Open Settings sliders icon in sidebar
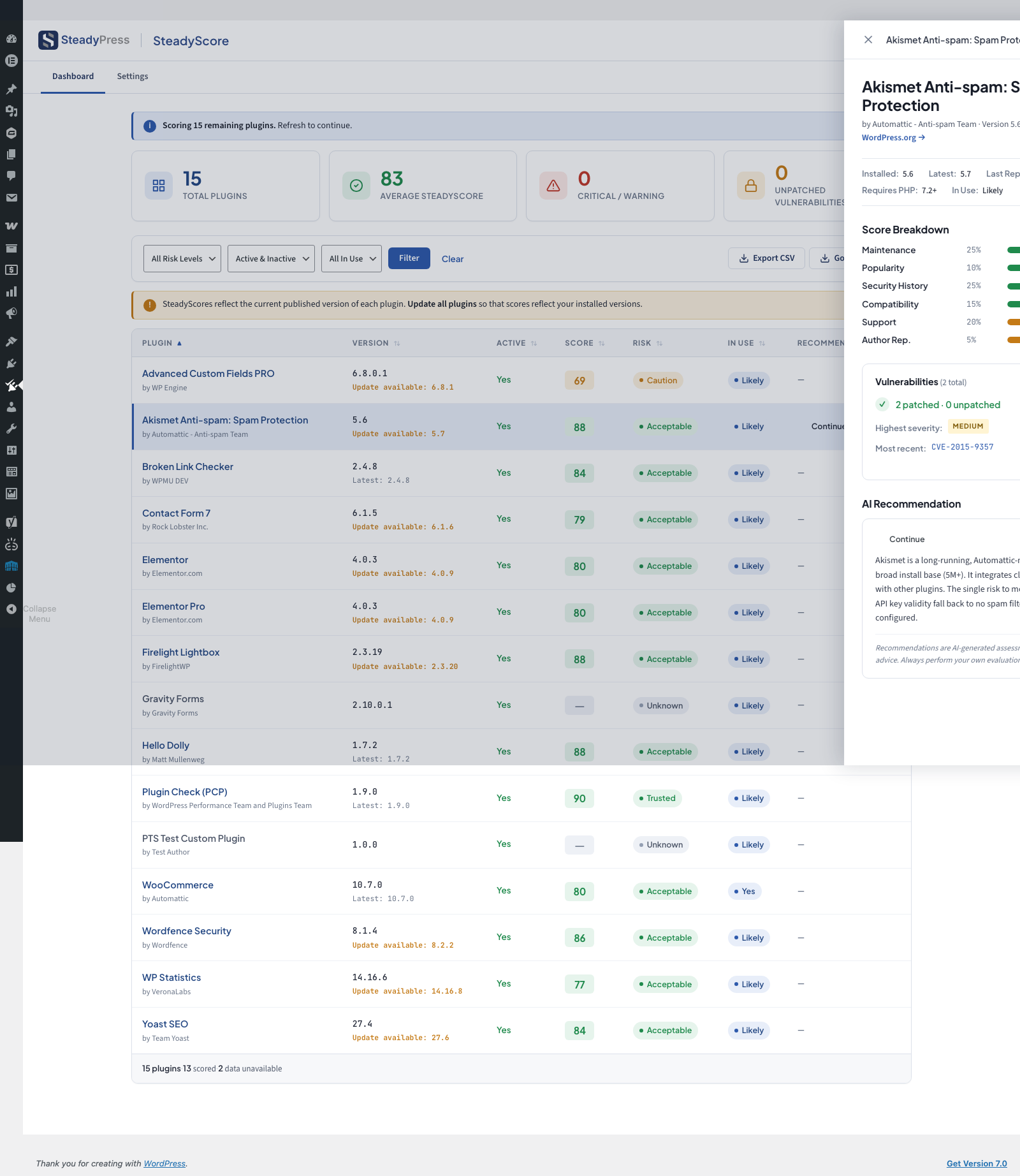Image resolution: width=1020 pixels, height=1176 pixels. coord(11,450)
